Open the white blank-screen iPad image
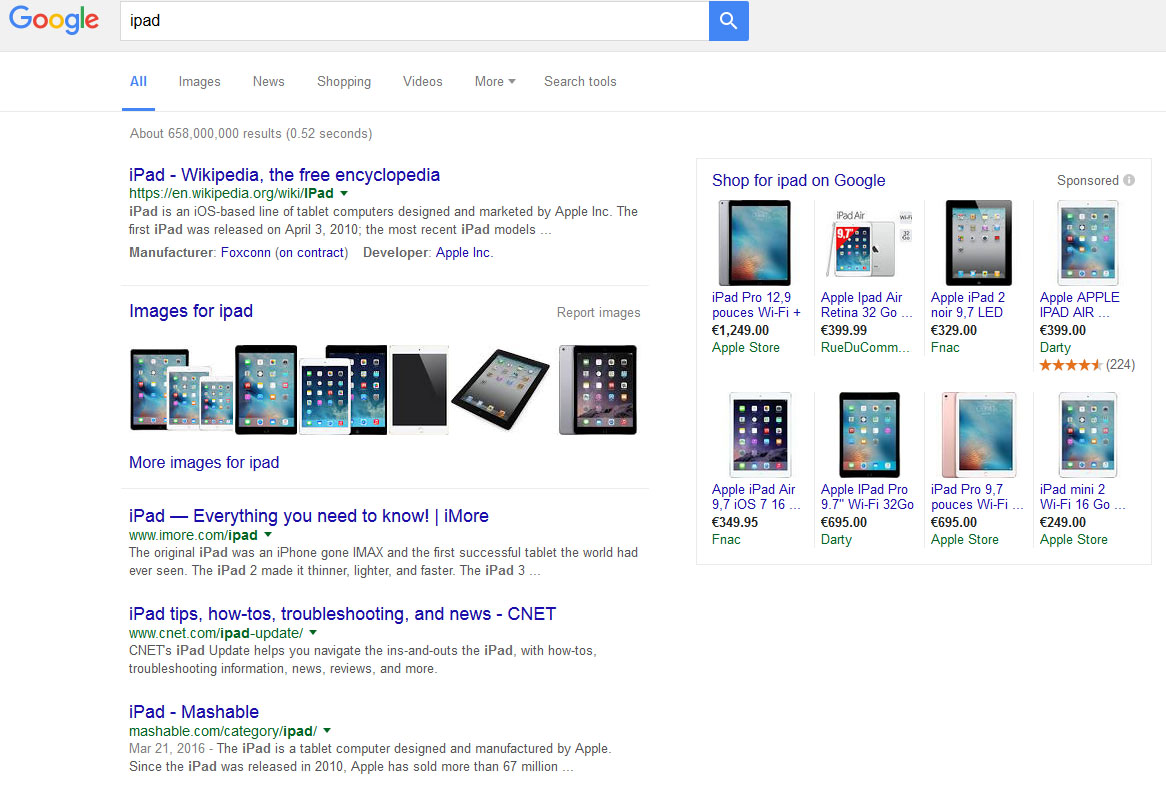This screenshot has height=788, width=1166. [x=419, y=390]
